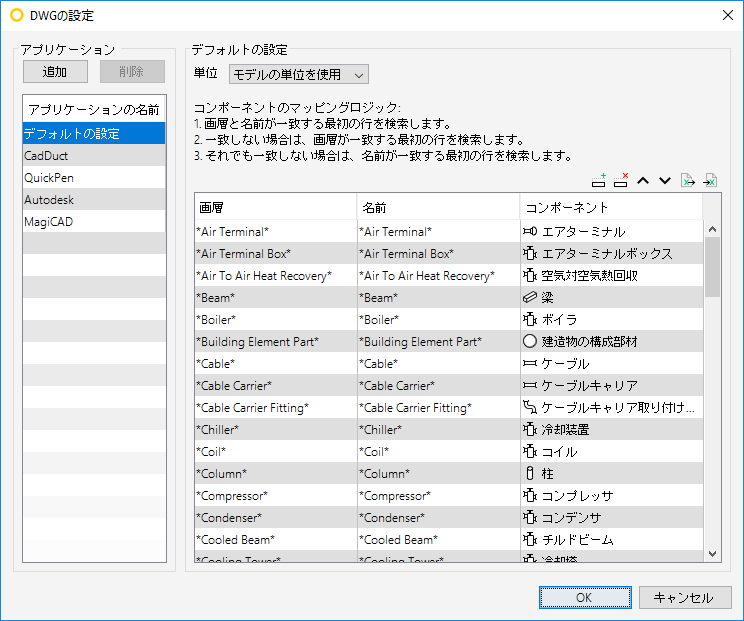Click the コイル component icon
The height and width of the screenshot is (621, 744).
coord(530,452)
